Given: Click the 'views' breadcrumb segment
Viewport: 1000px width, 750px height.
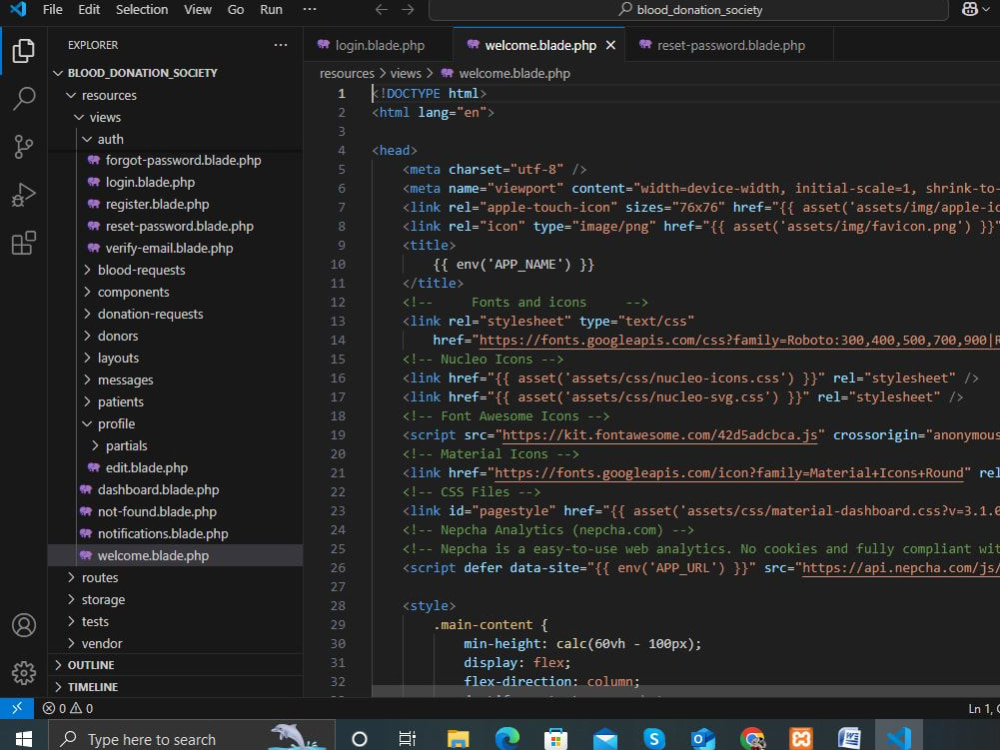Looking at the screenshot, I should pyautogui.click(x=406, y=73).
